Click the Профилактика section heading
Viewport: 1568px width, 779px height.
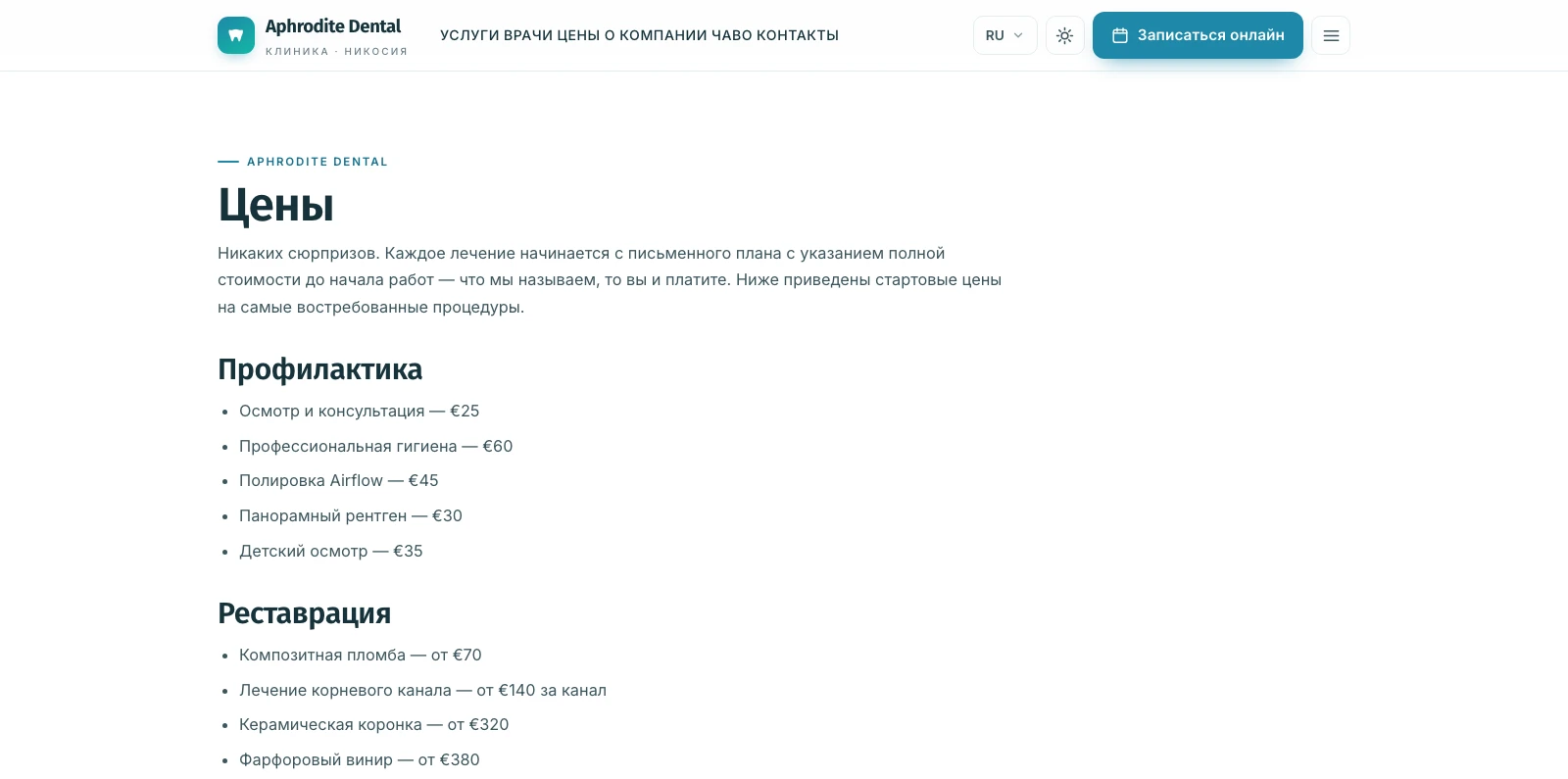319,369
